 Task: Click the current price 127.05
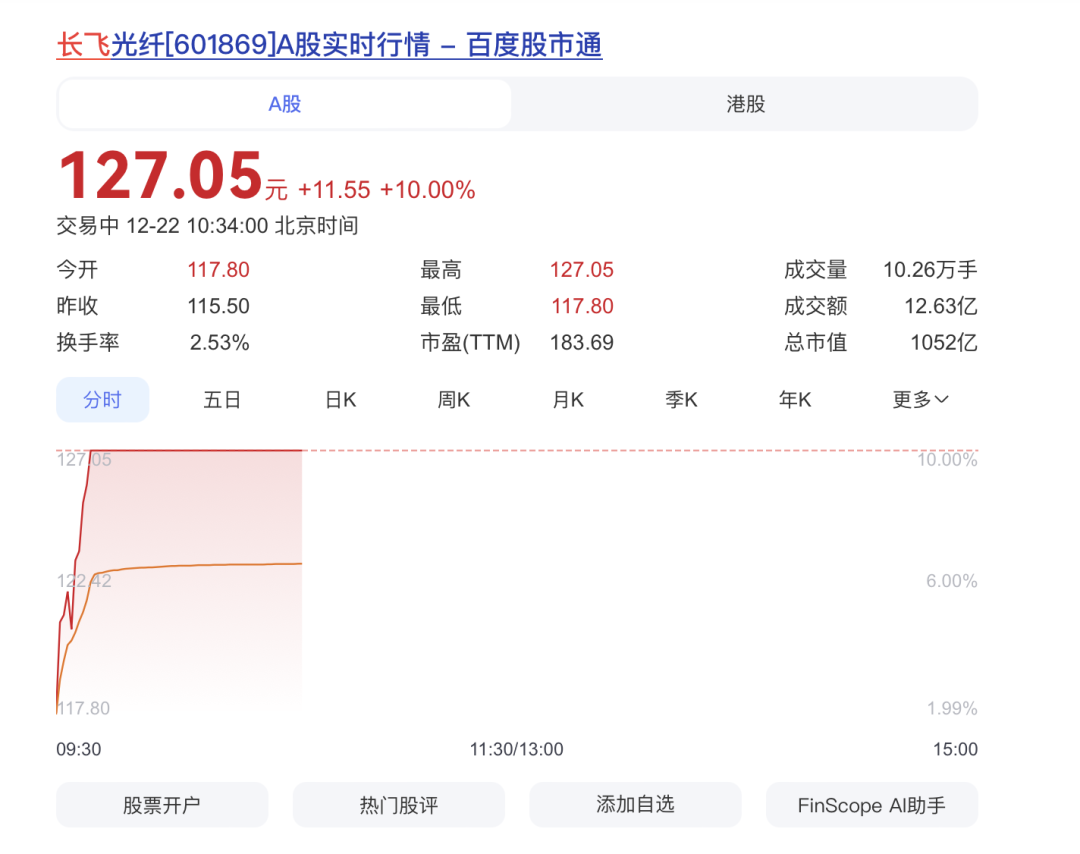[x=160, y=176]
